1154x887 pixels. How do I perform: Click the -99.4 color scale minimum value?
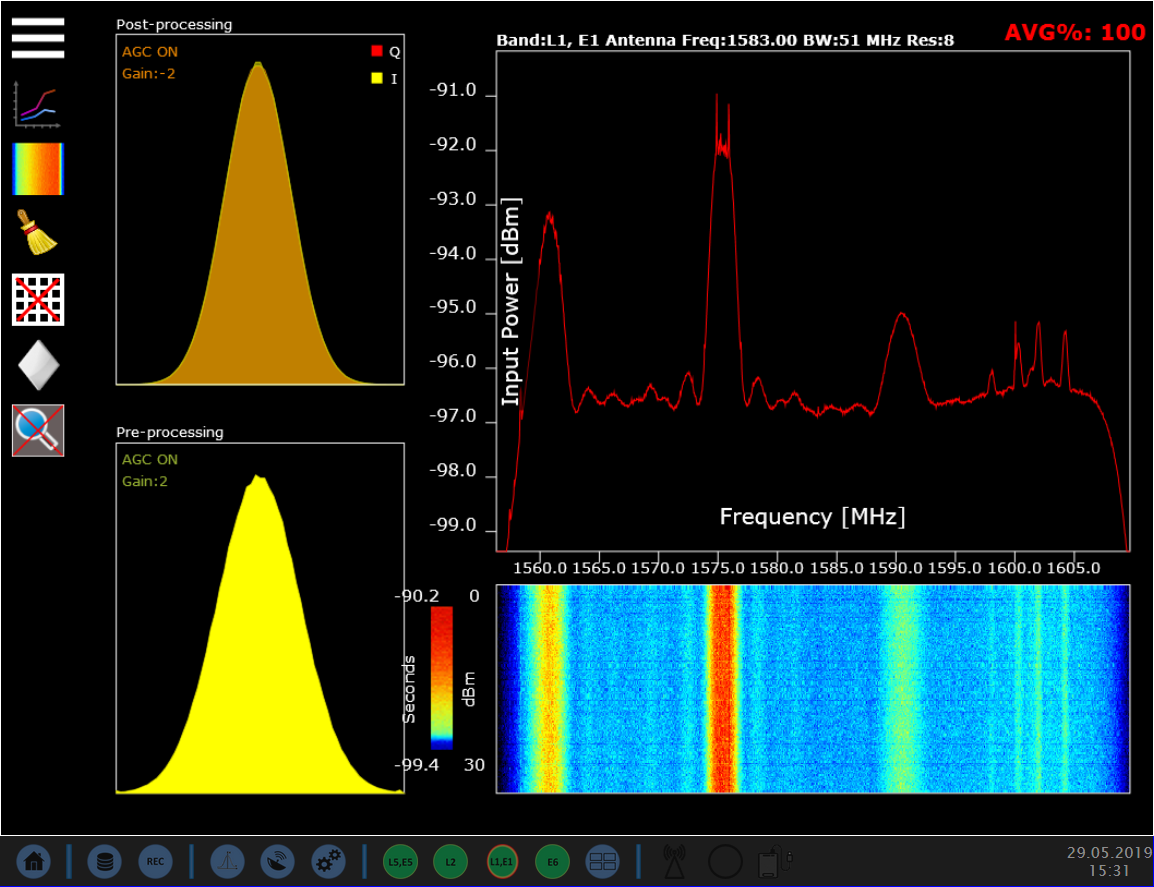417,765
